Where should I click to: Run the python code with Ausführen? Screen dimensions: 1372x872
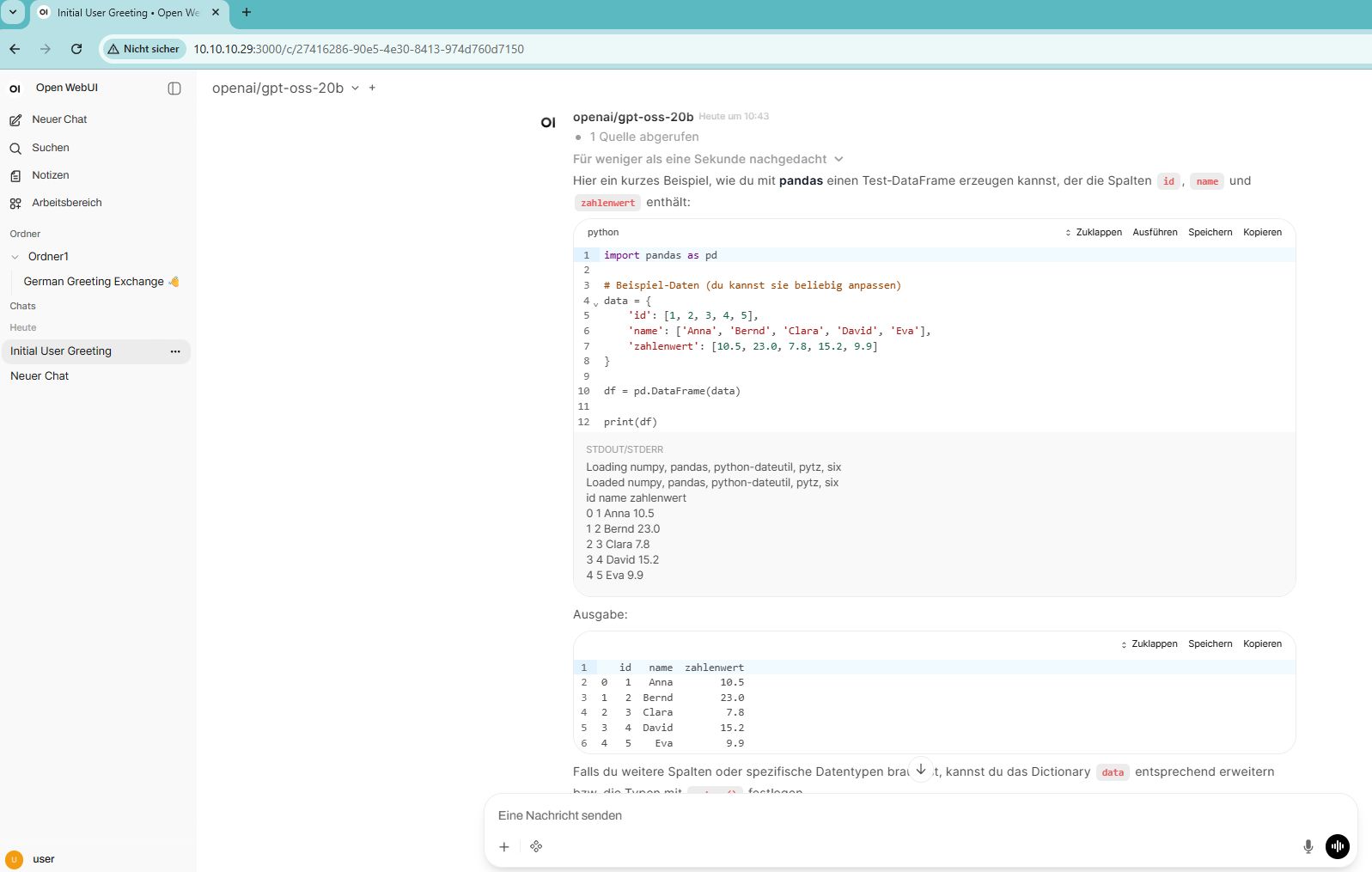[1155, 233]
